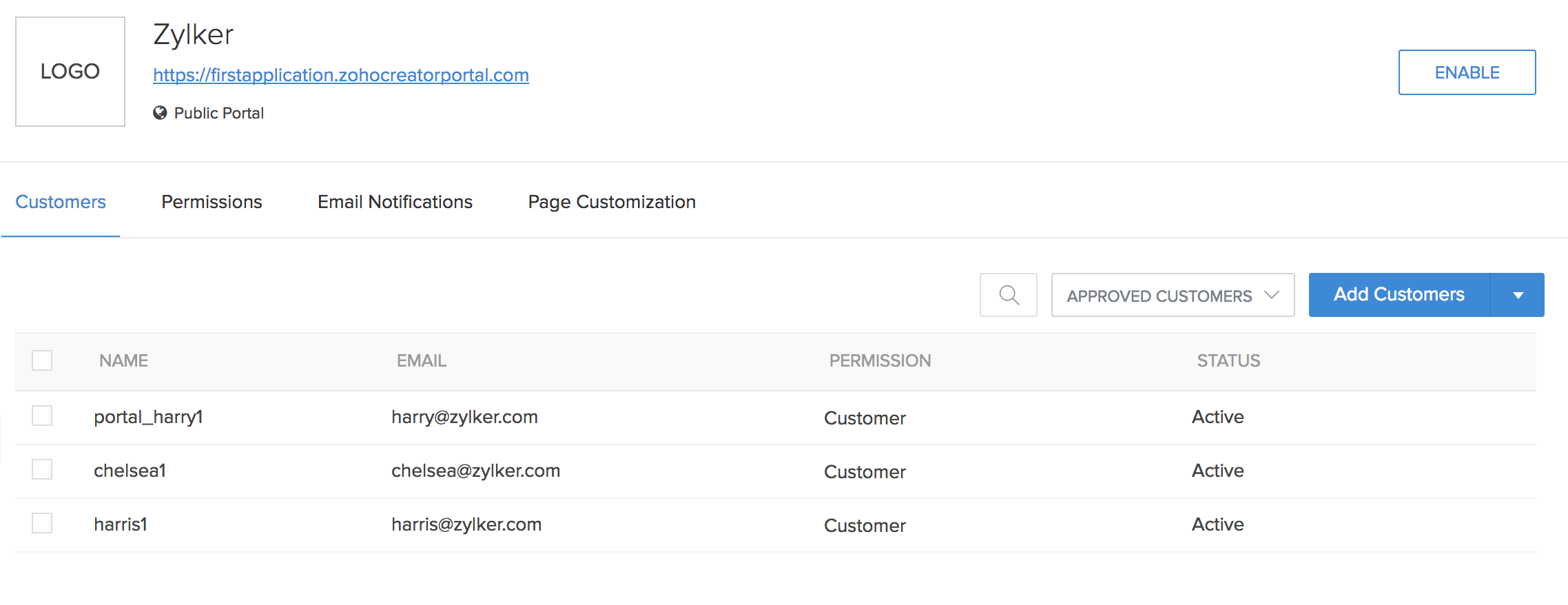Click the Add Customers button

1399,295
